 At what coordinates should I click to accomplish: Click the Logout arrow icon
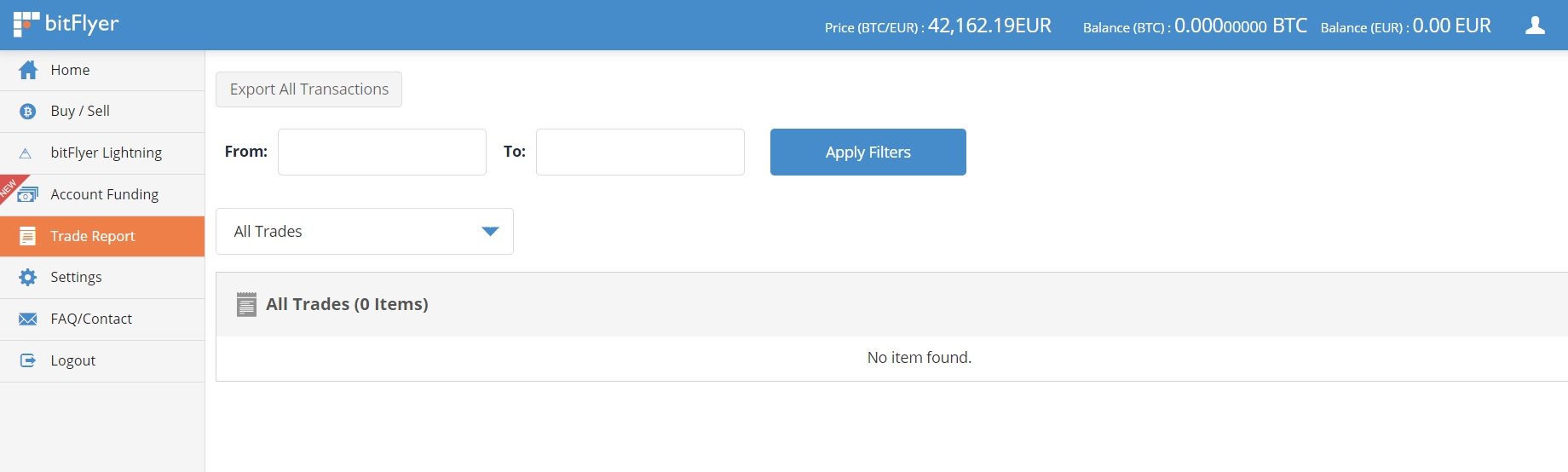coord(28,360)
